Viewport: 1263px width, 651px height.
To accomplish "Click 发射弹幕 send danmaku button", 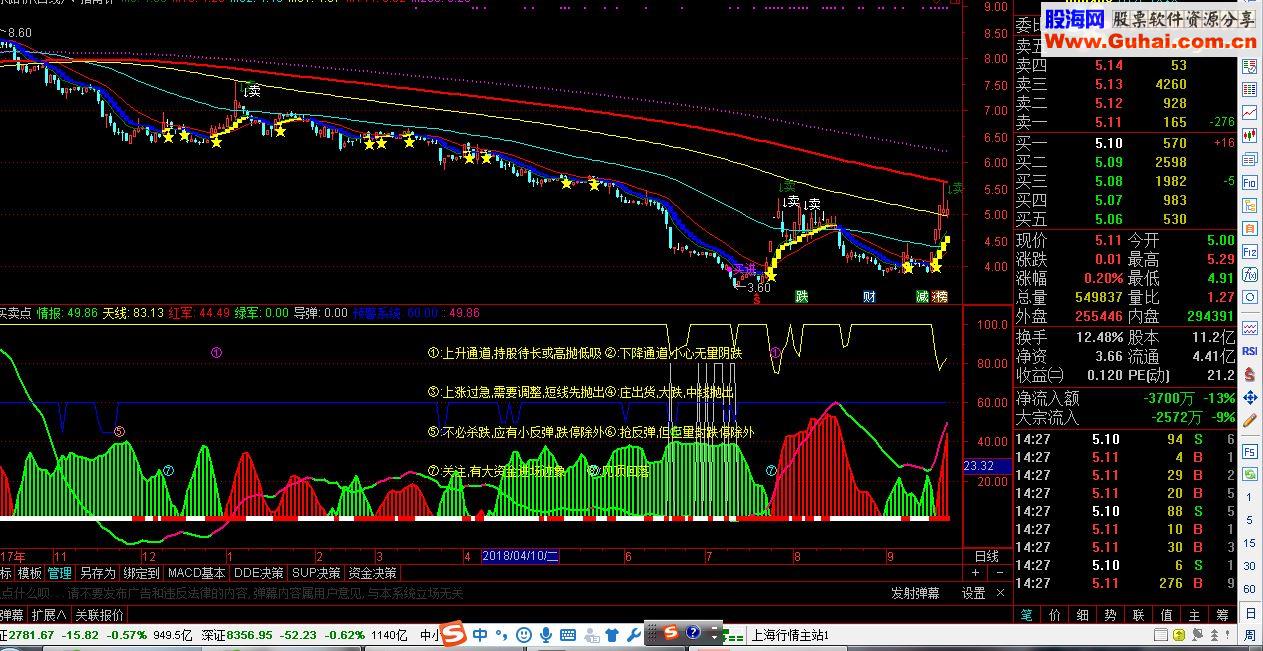I will (x=916, y=594).
